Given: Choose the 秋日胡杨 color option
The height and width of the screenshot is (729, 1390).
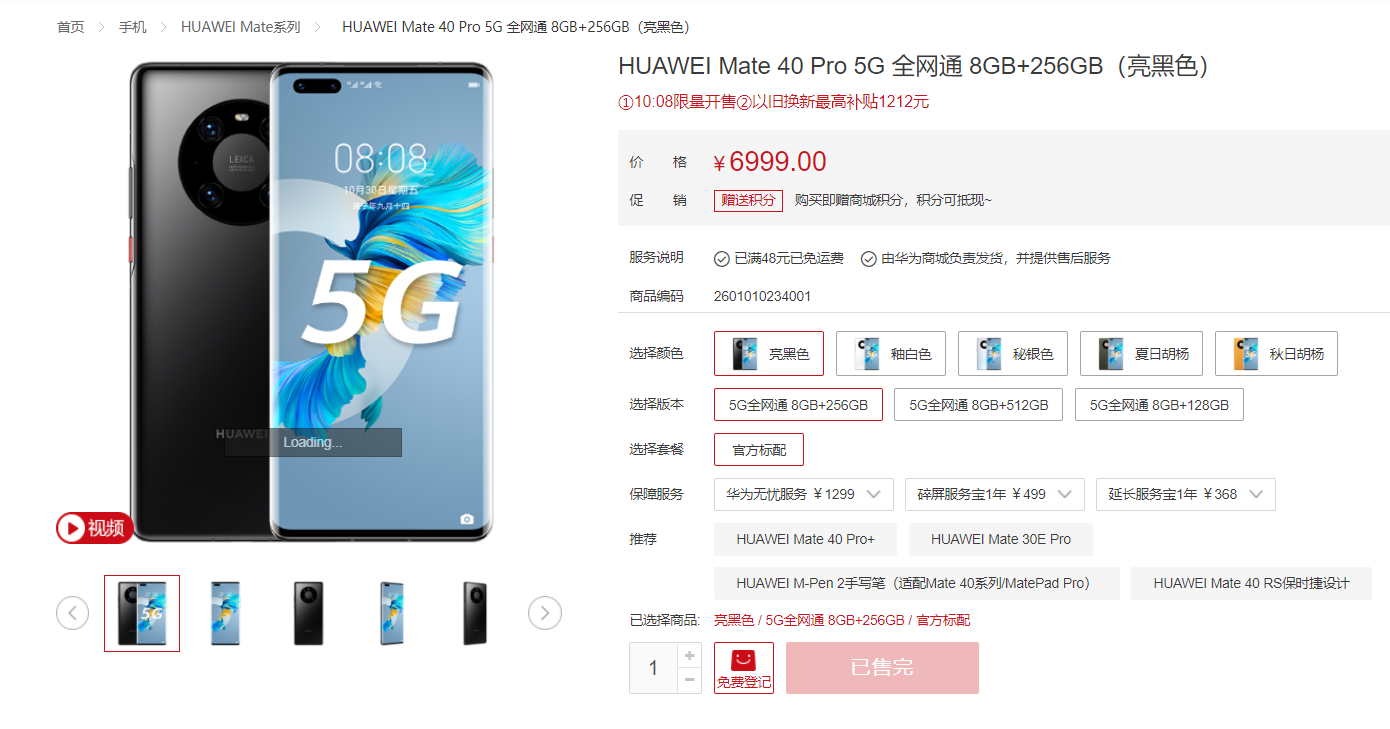Looking at the screenshot, I should click(1276, 354).
